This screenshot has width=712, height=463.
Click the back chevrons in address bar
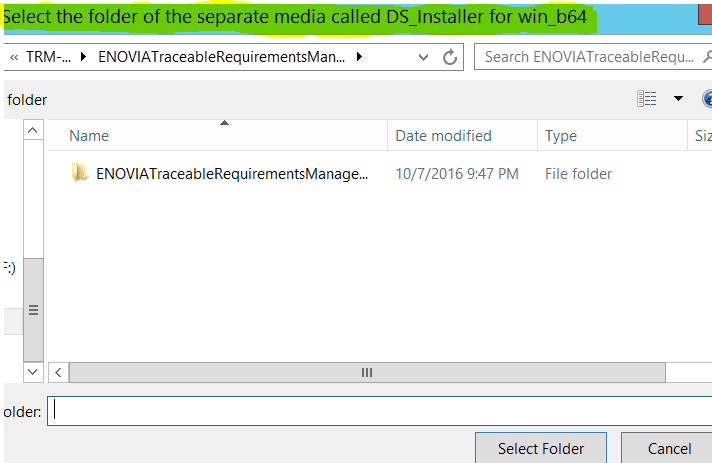(14, 57)
